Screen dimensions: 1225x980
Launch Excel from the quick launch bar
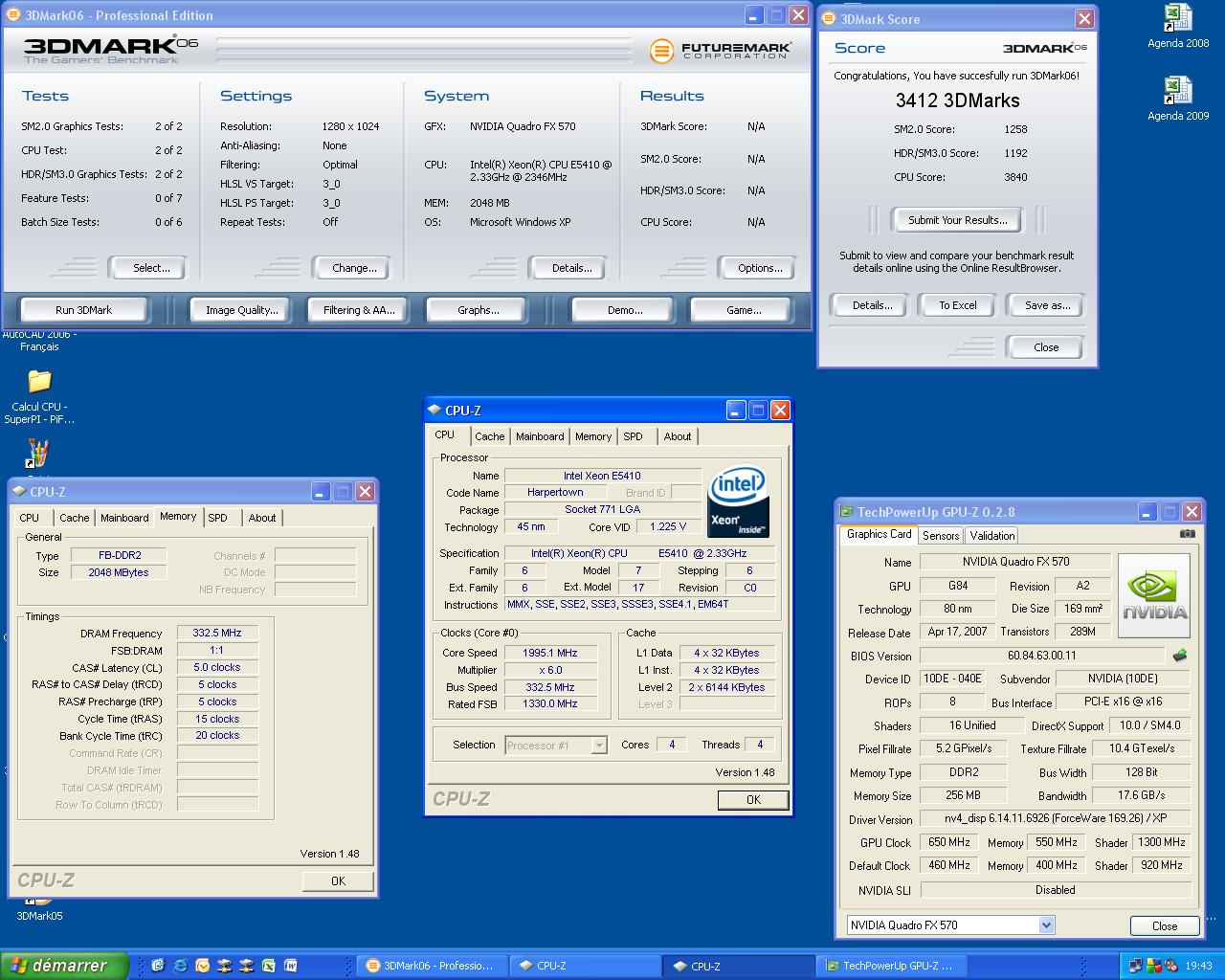(x=268, y=966)
